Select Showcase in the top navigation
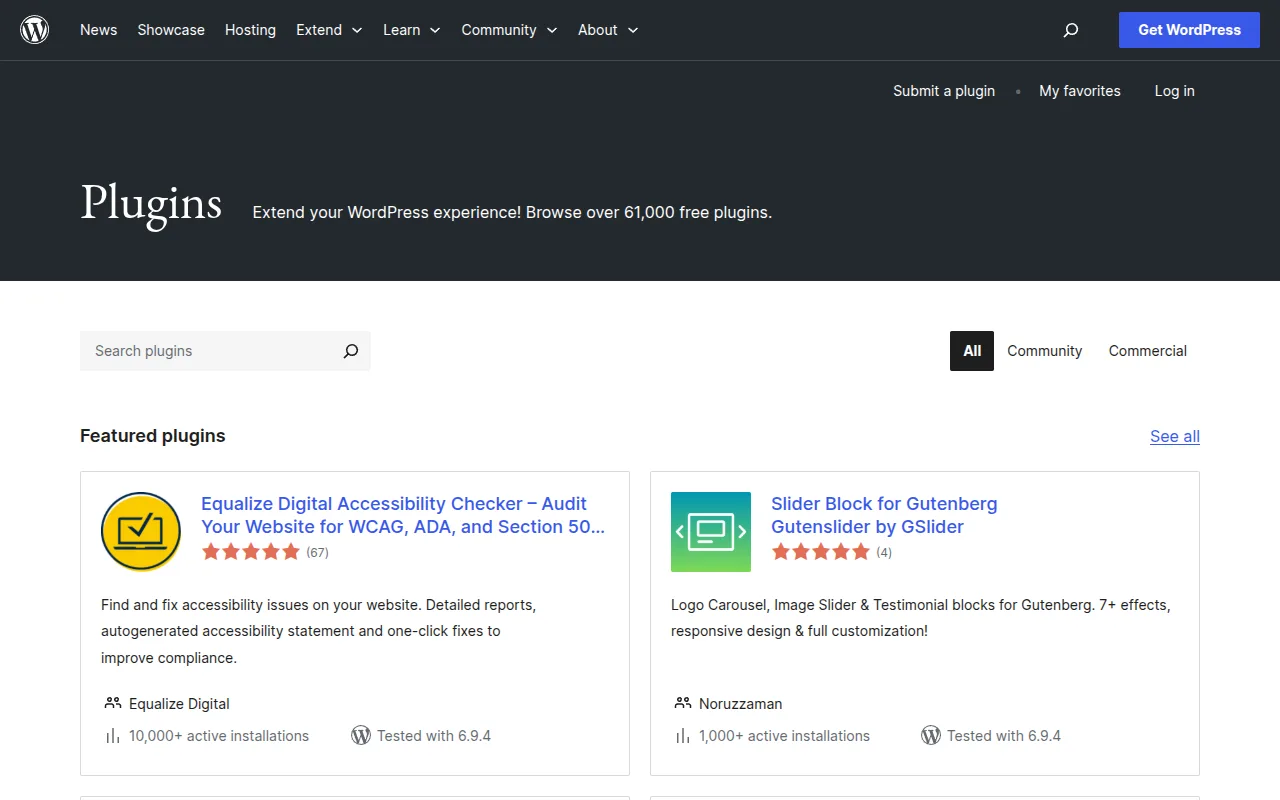1280x800 pixels. coord(170,30)
